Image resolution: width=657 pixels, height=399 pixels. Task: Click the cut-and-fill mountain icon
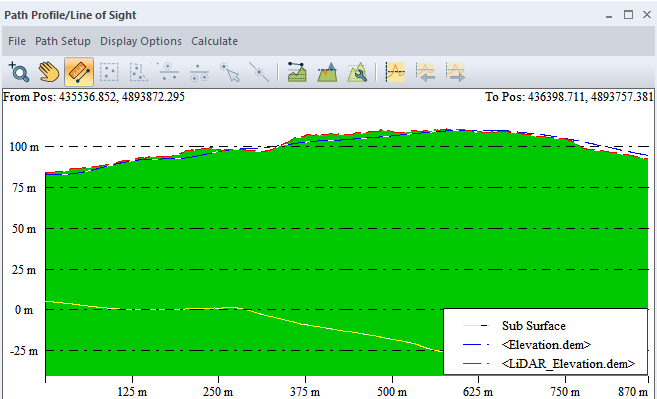click(x=327, y=72)
